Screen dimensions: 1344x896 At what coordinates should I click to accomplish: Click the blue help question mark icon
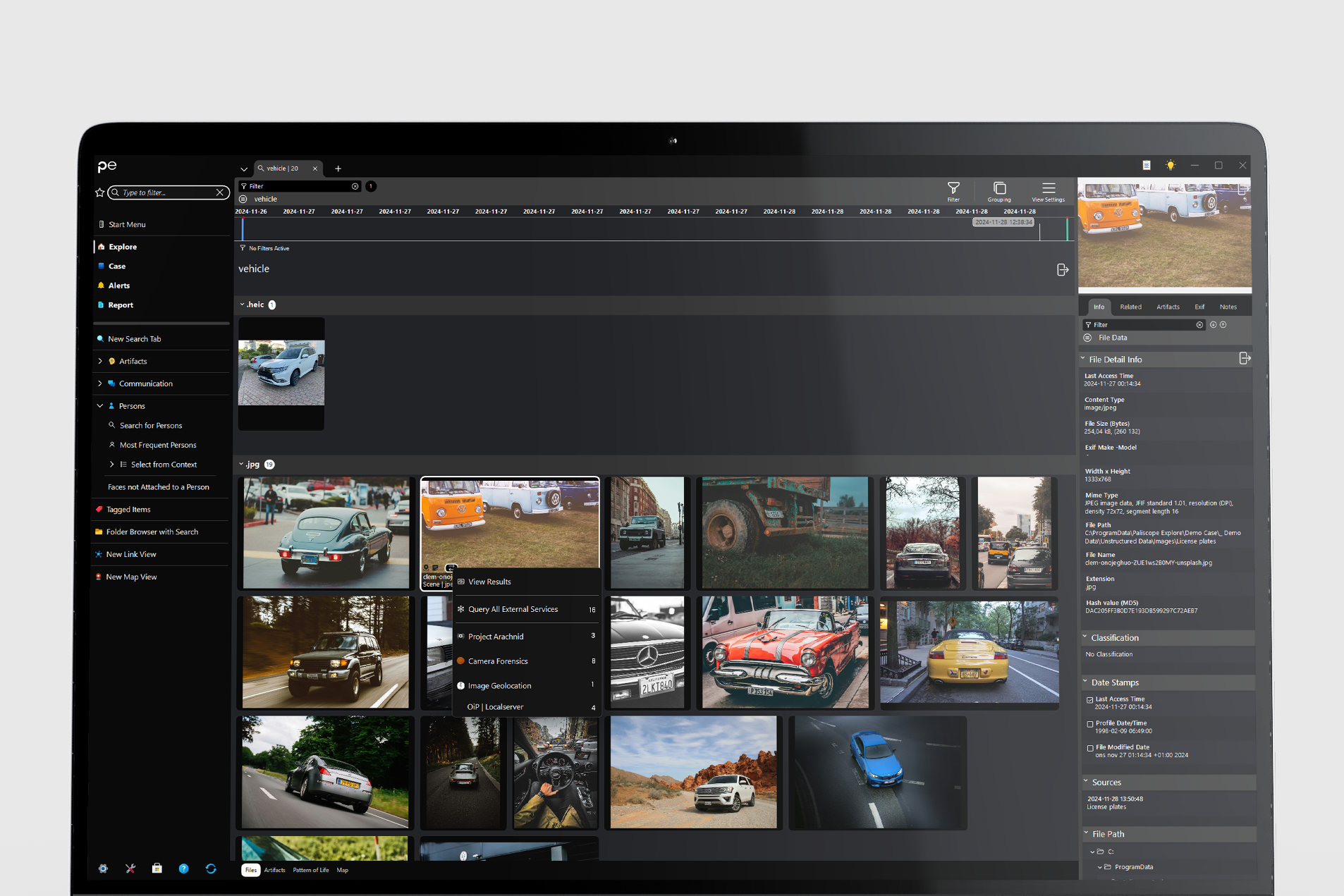click(x=183, y=869)
